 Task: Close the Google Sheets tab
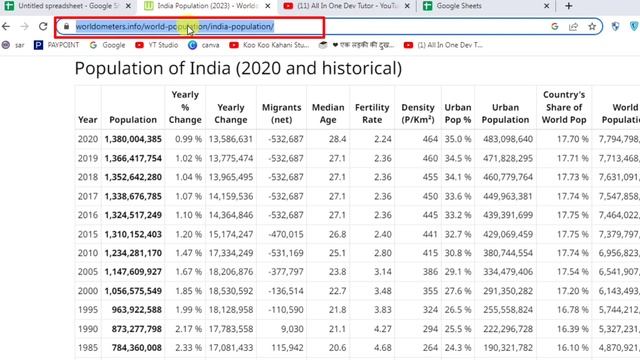point(547,6)
